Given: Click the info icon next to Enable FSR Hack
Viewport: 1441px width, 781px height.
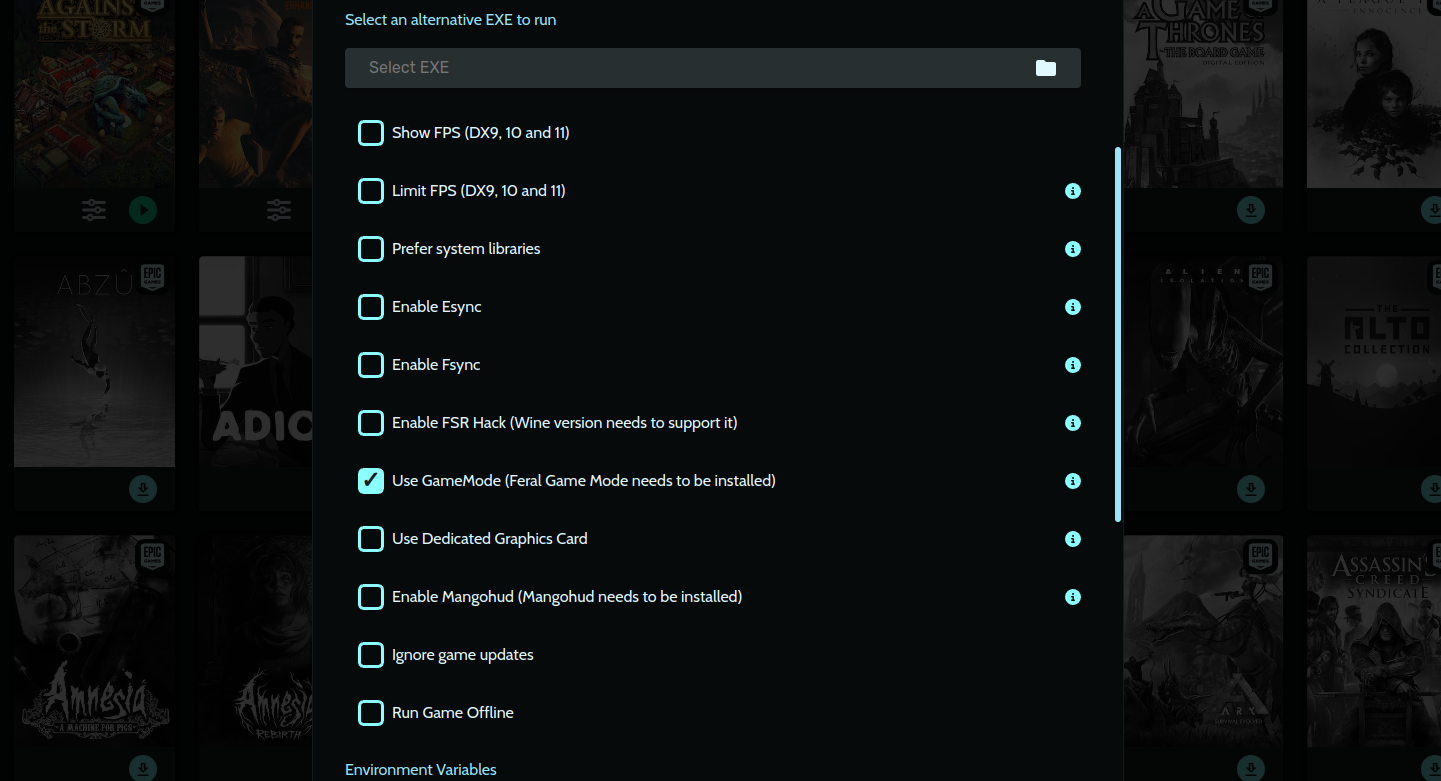Looking at the screenshot, I should click(x=1073, y=423).
